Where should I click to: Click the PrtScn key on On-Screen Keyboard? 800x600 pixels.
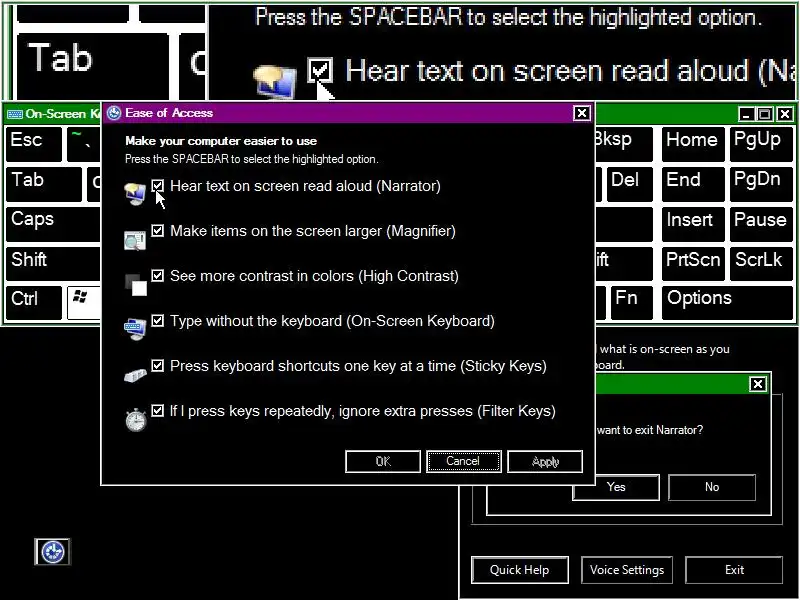click(693, 263)
